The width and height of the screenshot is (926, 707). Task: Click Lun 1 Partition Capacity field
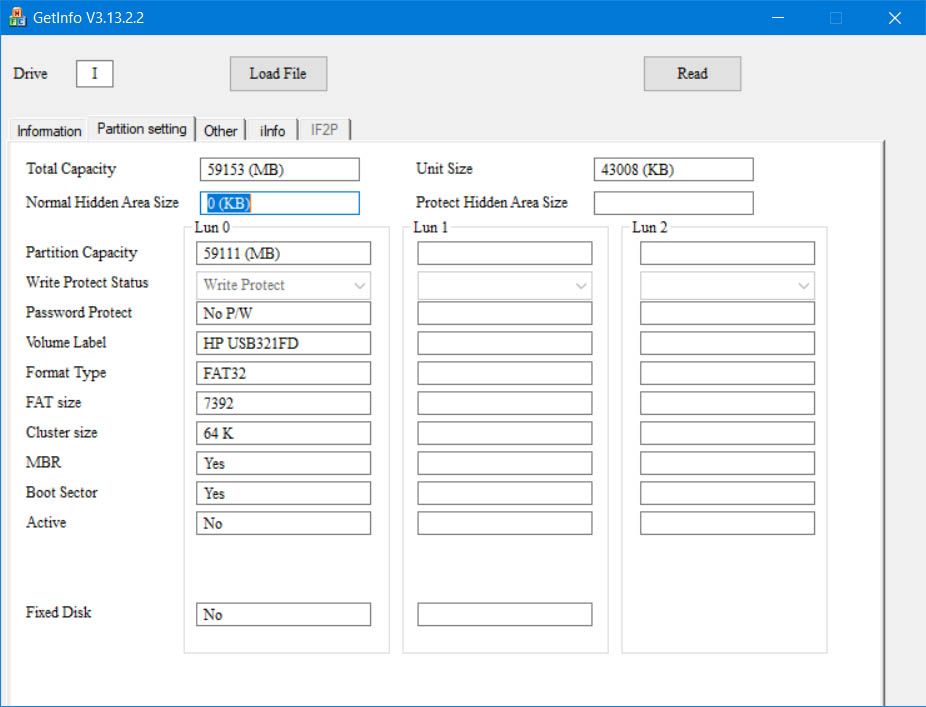(504, 253)
